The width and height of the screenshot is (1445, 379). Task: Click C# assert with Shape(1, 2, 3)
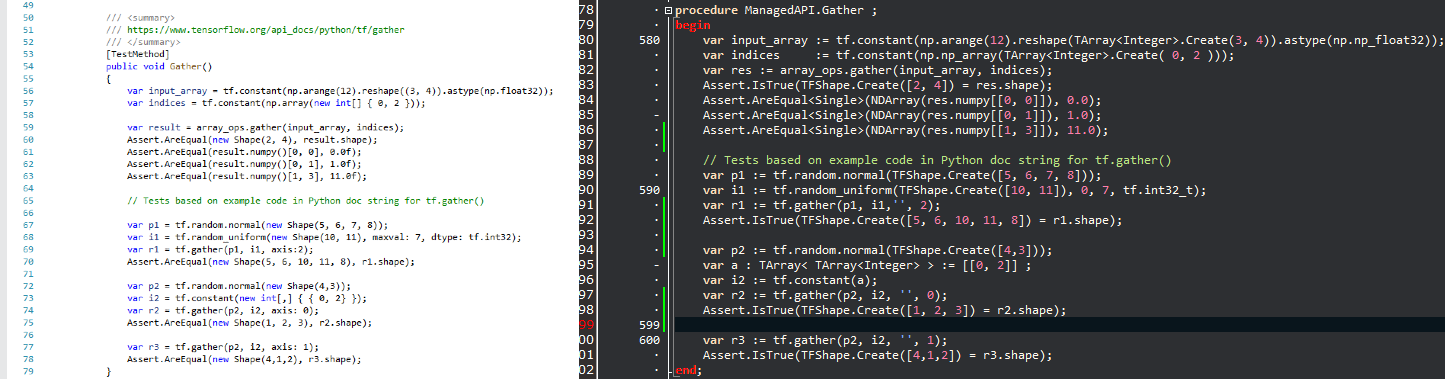tap(248, 322)
